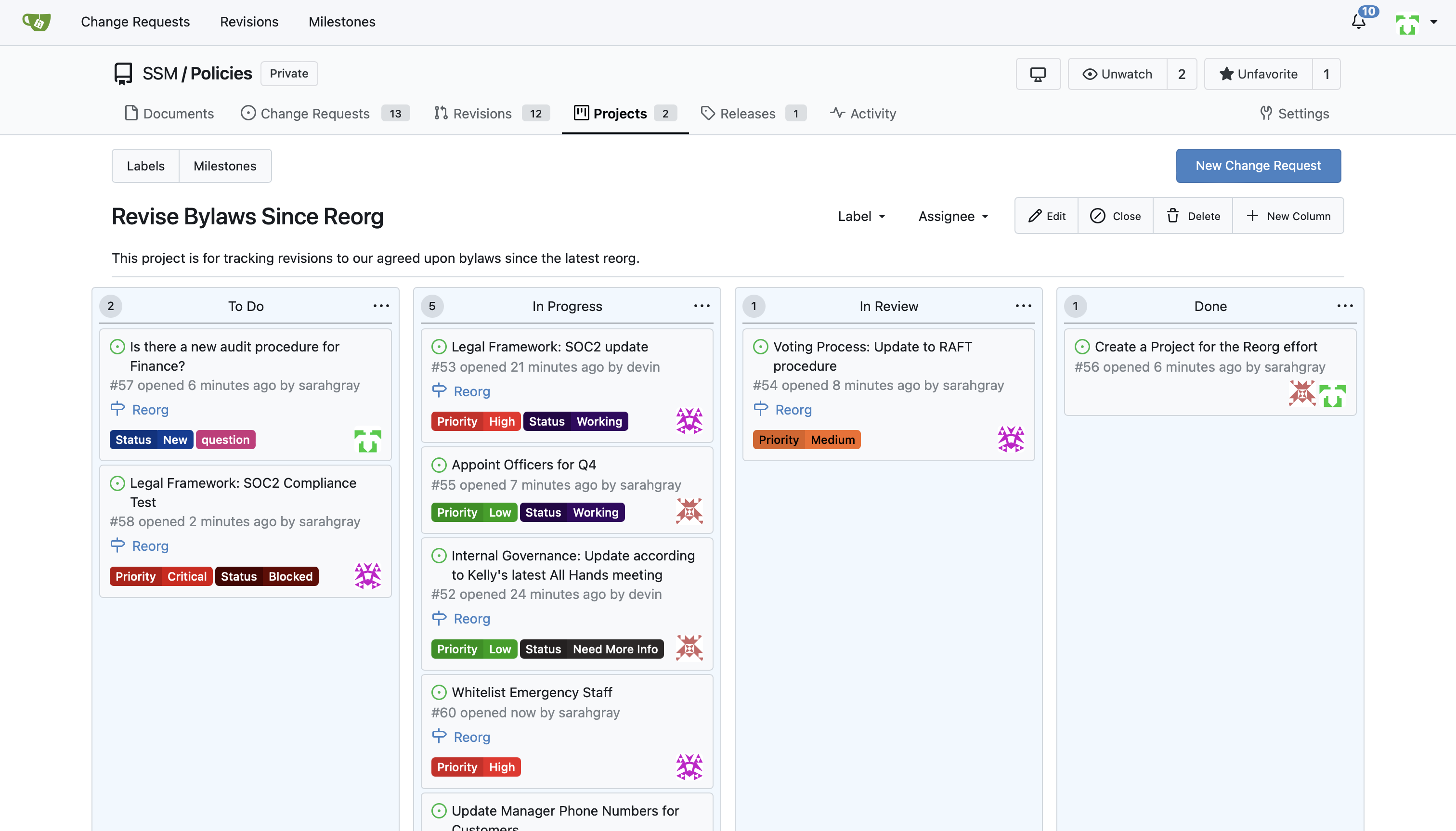The height and width of the screenshot is (831, 1456).
Task: Open the Reorg milestone link on card #58
Action: click(x=150, y=545)
